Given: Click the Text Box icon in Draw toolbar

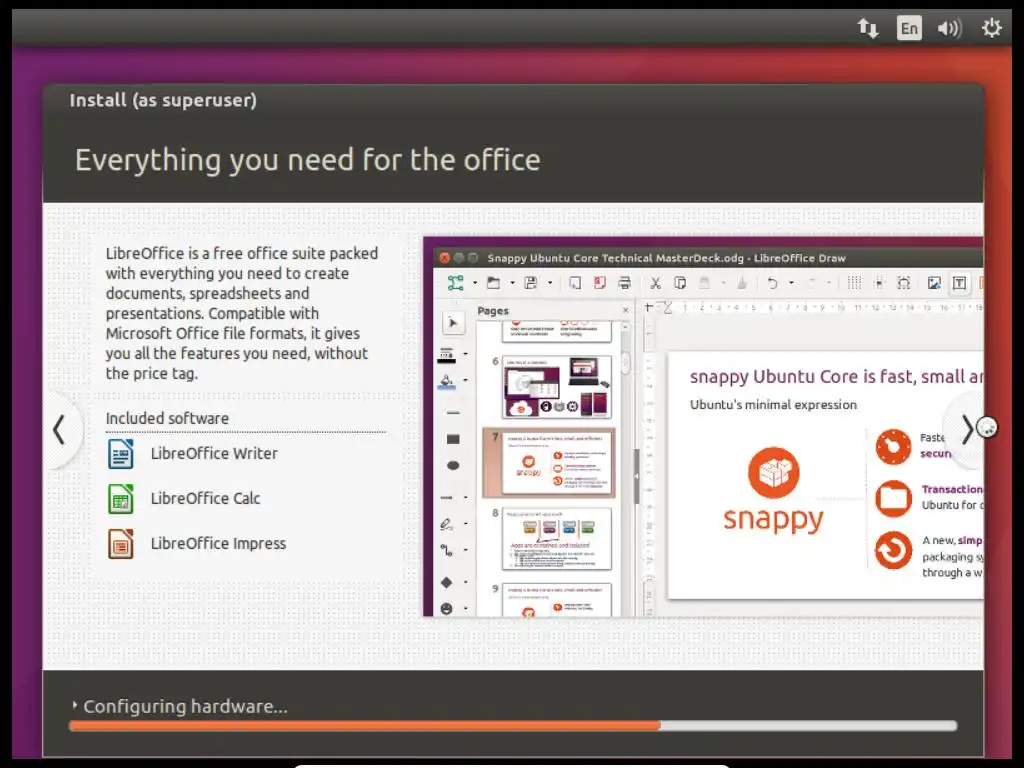Looking at the screenshot, I should pyautogui.click(x=959, y=283).
